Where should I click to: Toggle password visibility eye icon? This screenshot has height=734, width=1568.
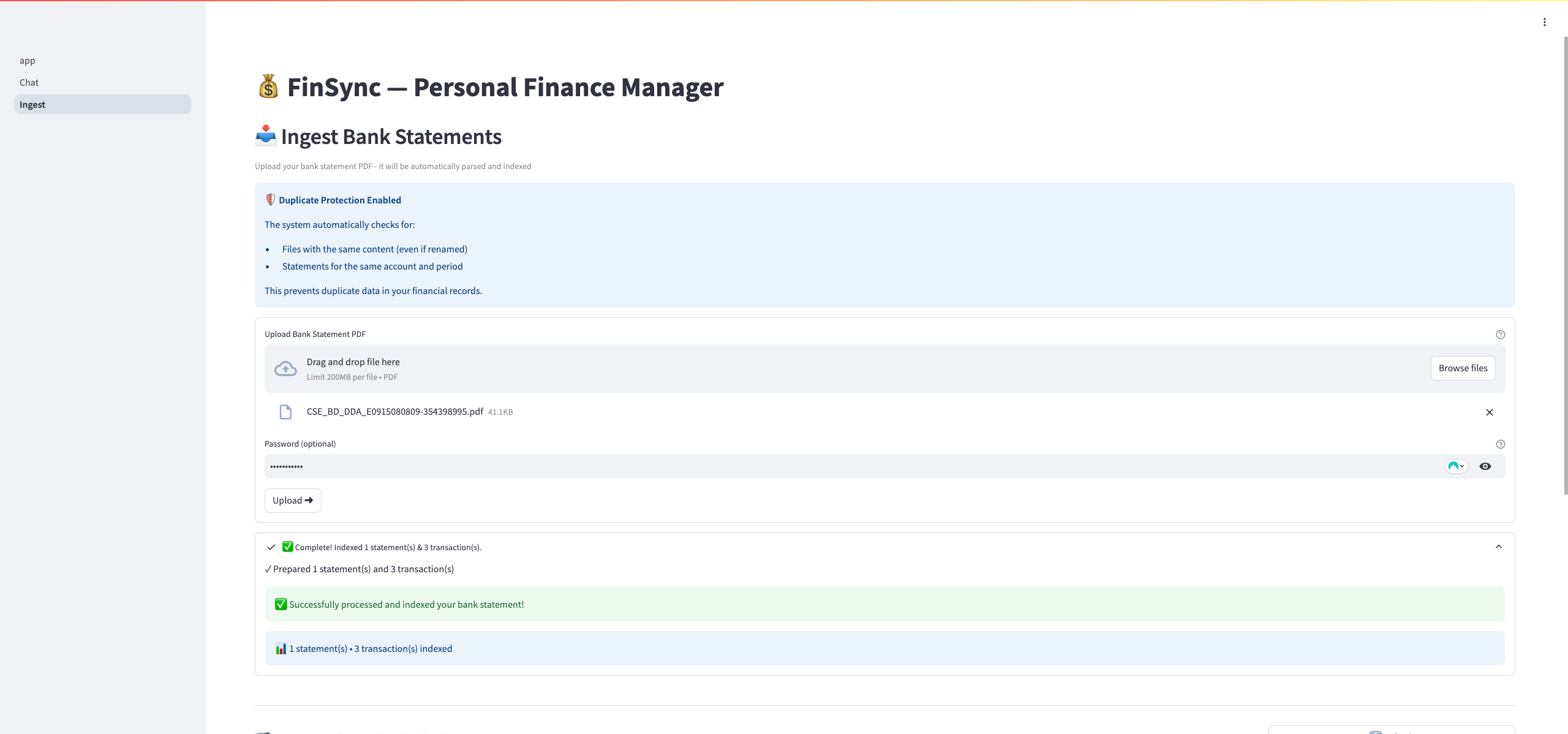point(1485,466)
